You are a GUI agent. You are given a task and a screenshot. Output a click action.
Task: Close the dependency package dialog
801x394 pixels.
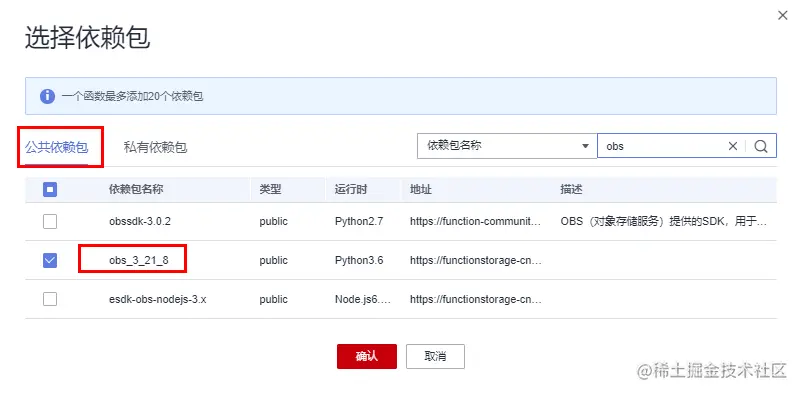coord(782,16)
